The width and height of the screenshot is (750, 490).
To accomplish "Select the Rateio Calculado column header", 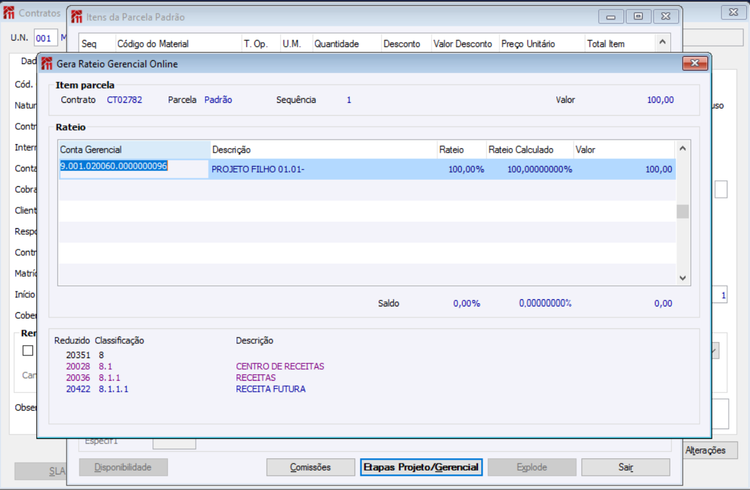I will [529, 150].
